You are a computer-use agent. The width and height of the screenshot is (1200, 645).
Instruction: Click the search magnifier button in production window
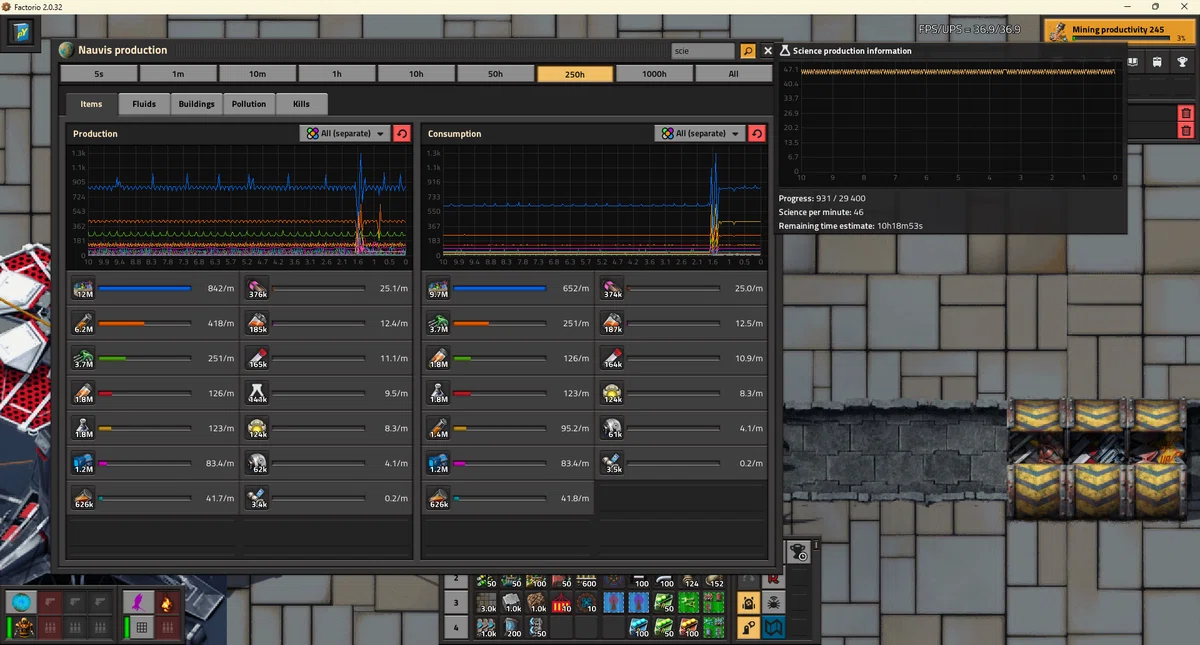click(x=748, y=51)
